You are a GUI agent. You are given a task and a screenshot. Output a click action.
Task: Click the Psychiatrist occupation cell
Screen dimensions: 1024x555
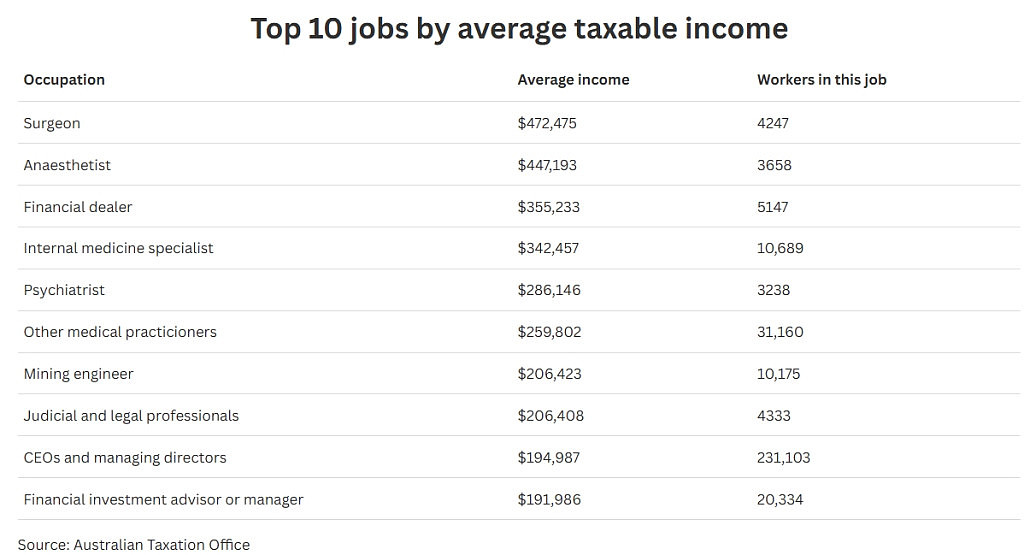64,290
